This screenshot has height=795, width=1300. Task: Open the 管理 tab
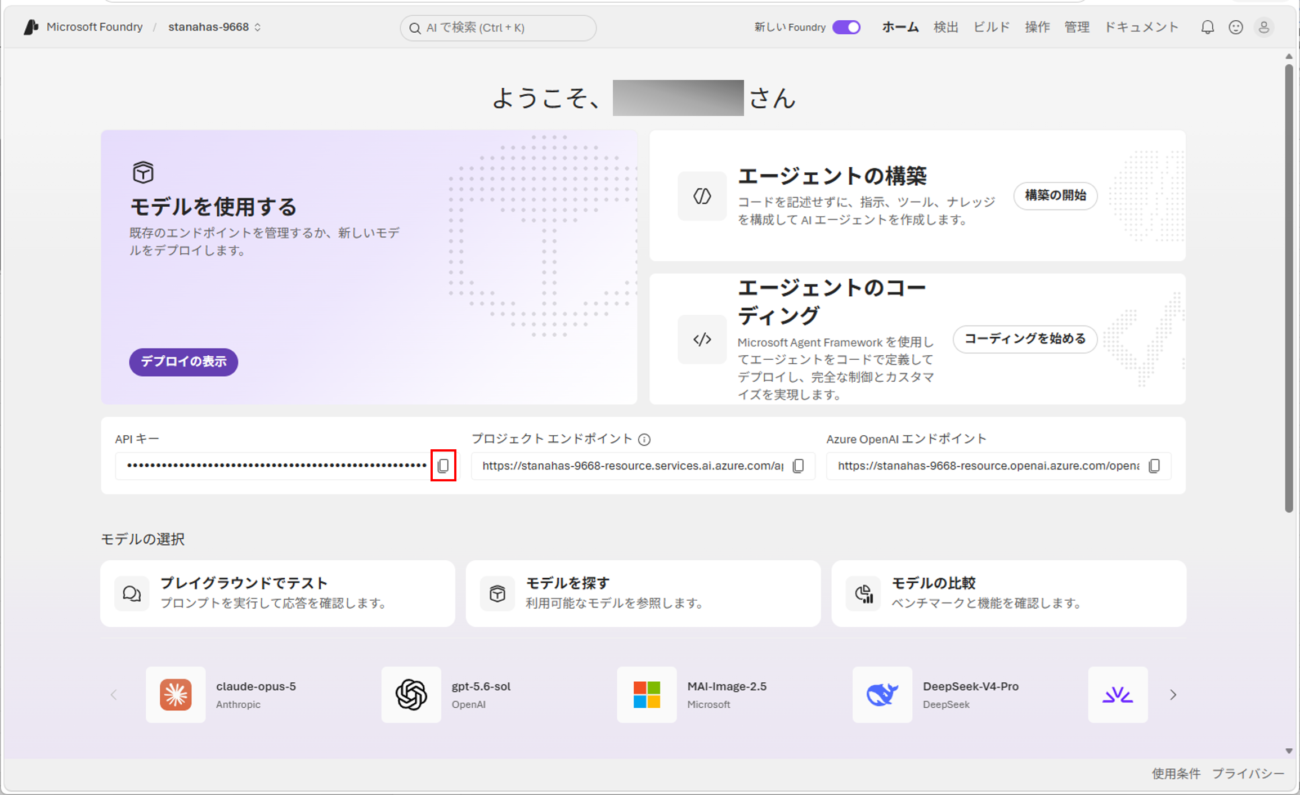[1077, 27]
